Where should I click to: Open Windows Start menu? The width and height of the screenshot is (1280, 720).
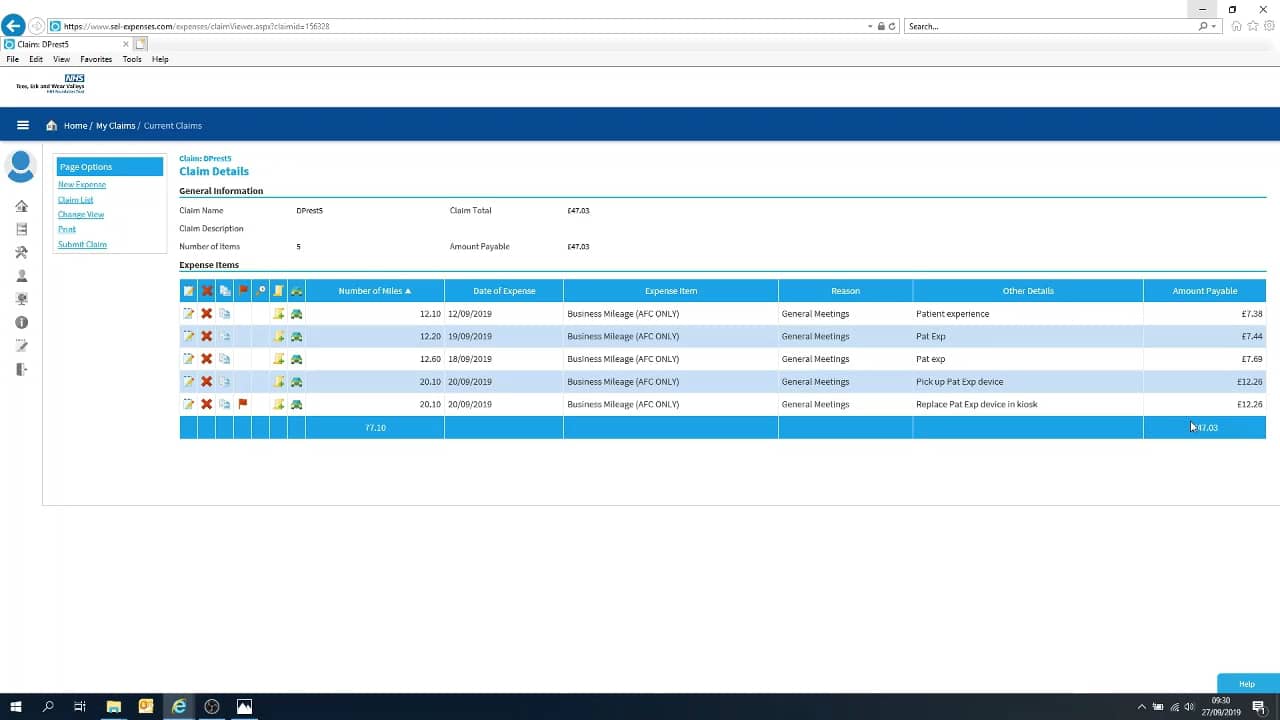tap(16, 706)
